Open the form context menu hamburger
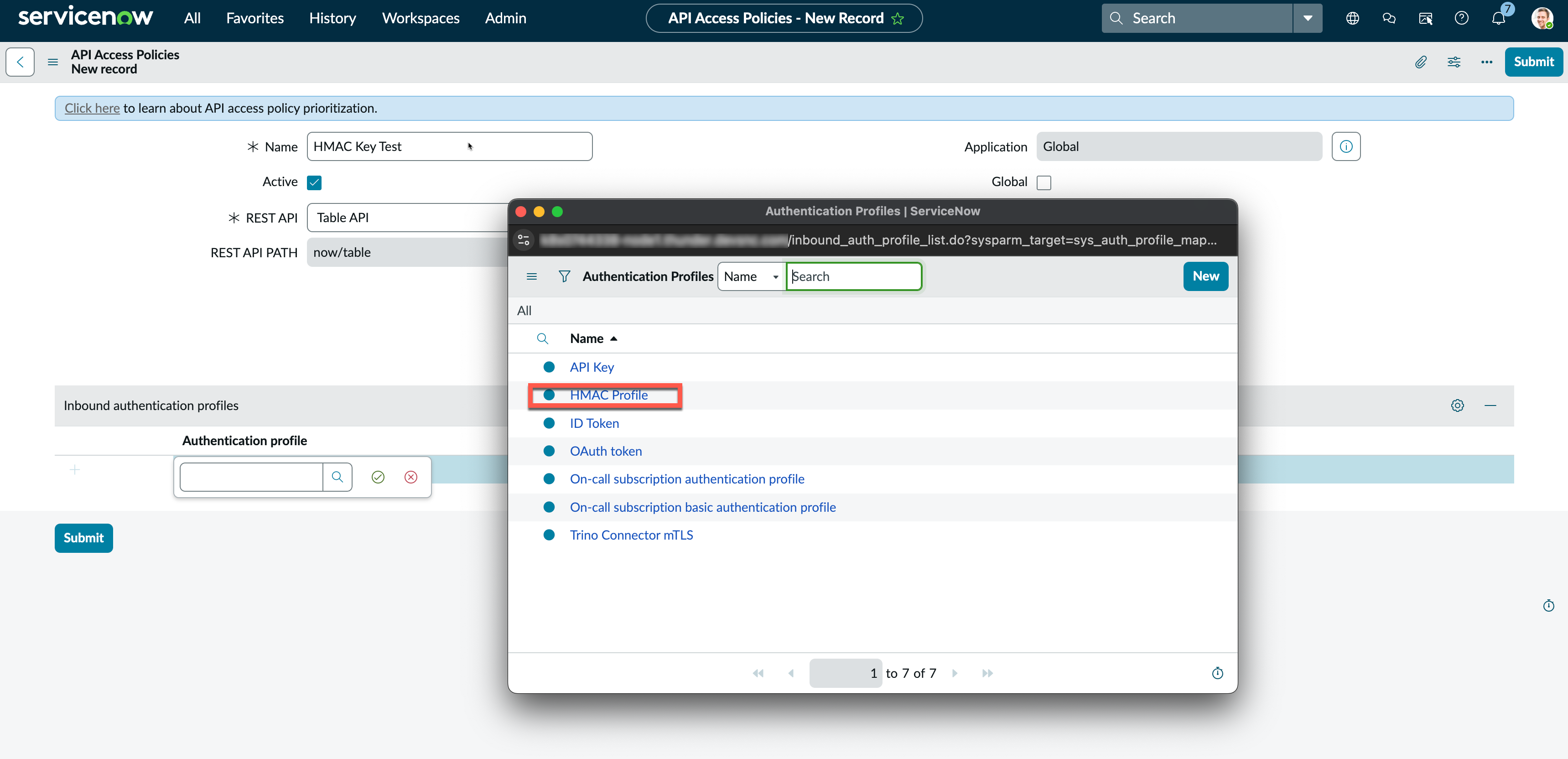Screen dimensions: 1568x759 tap(53, 62)
